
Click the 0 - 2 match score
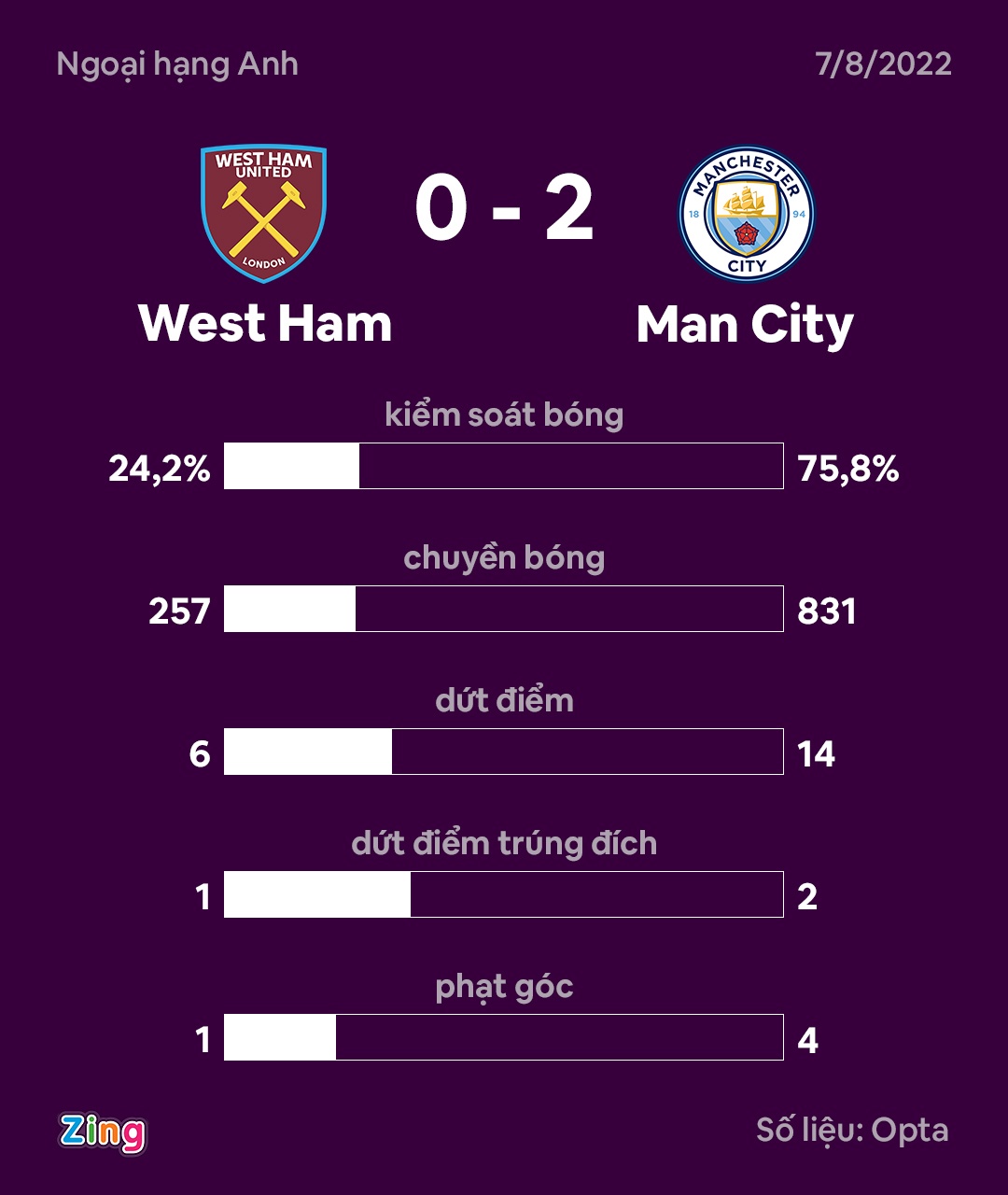pyautogui.click(x=504, y=210)
